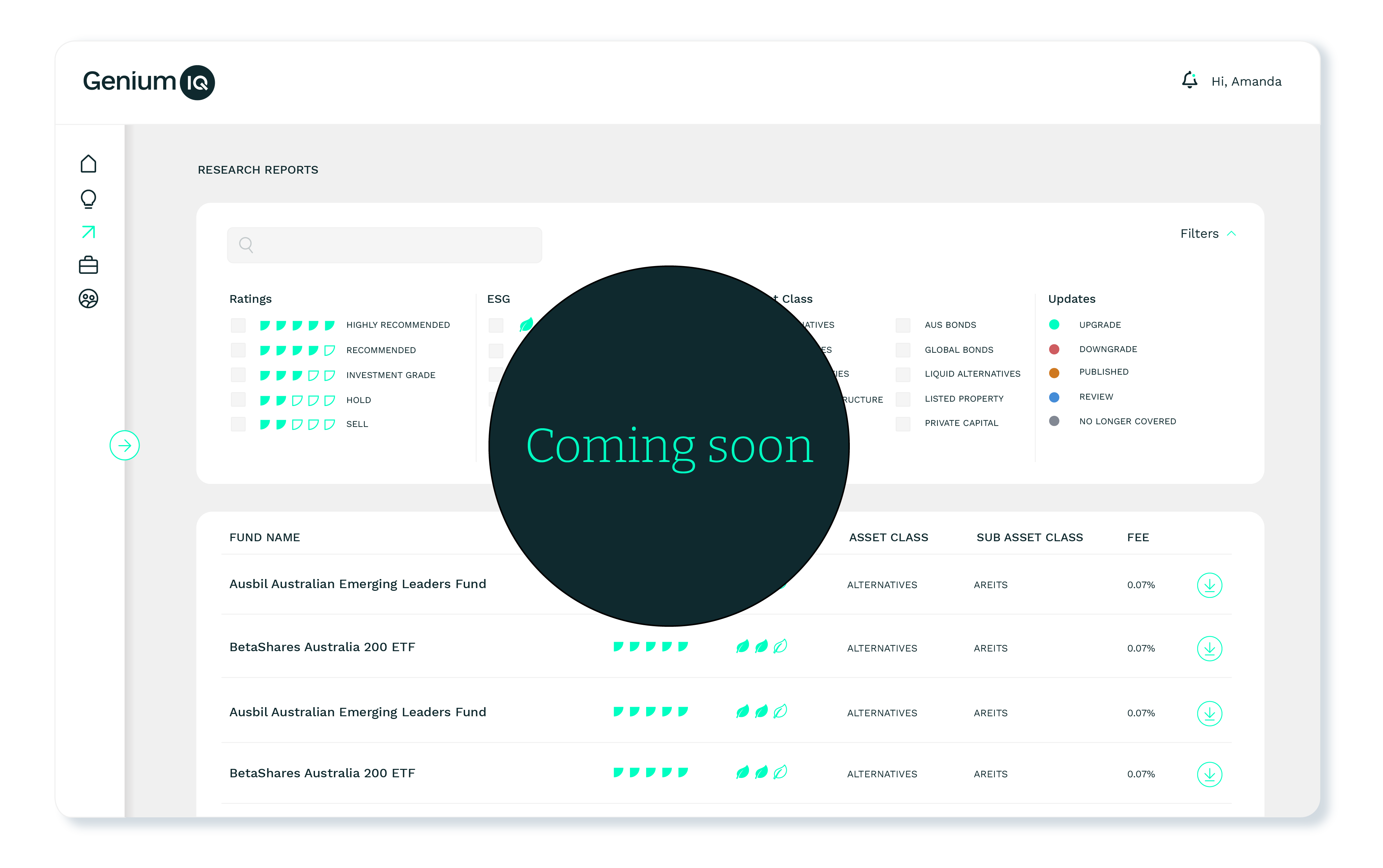Click the Hi, Amanda user greeting
This screenshot has width=1383, height=868.
(x=1246, y=82)
